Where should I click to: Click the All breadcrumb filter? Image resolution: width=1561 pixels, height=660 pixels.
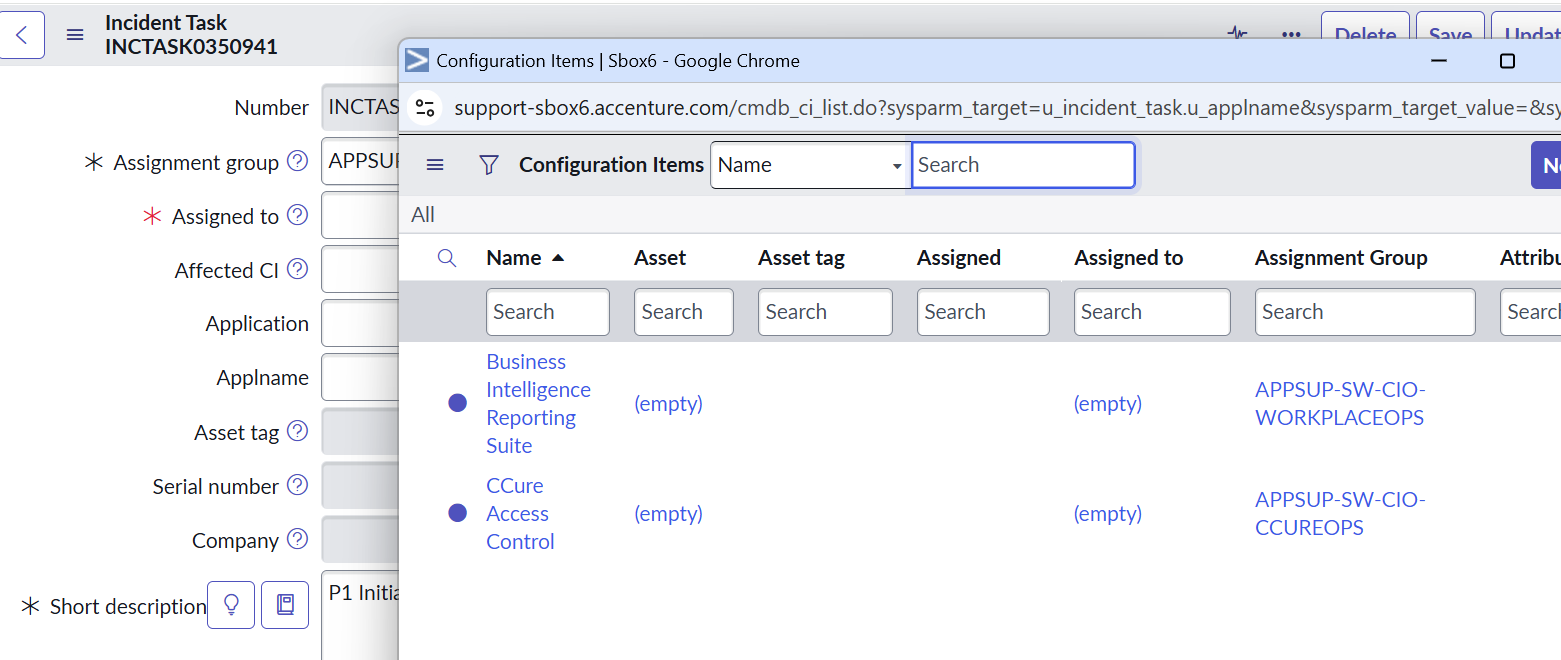423,214
